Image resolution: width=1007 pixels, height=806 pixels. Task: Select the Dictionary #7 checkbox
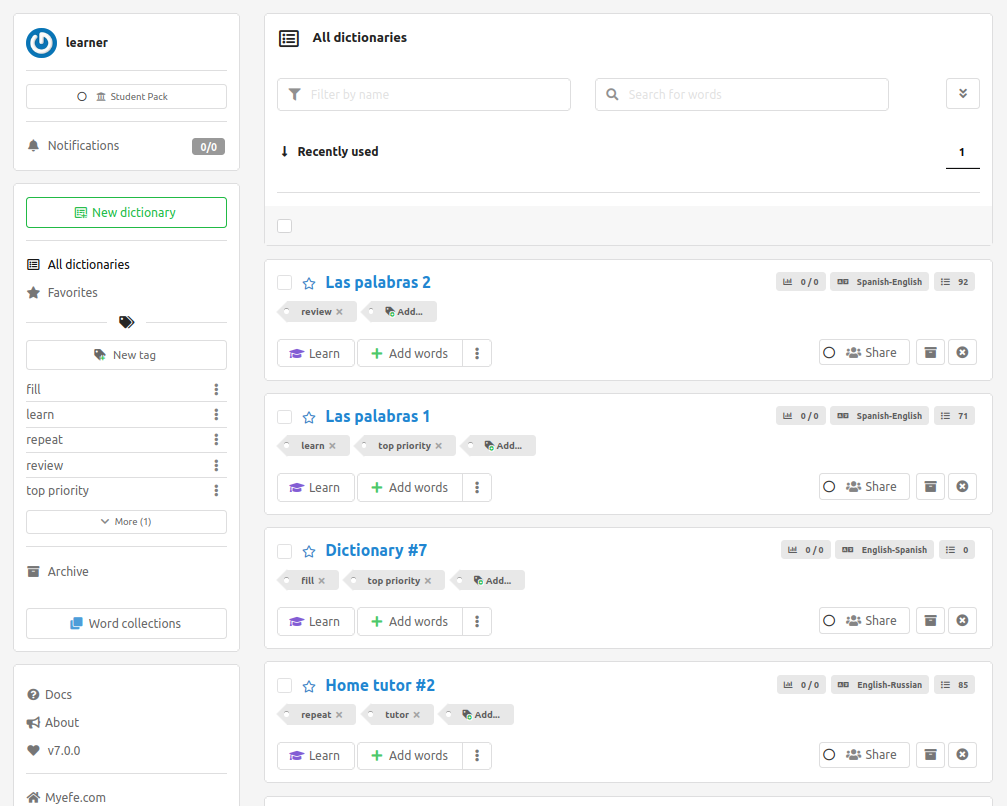pos(285,551)
